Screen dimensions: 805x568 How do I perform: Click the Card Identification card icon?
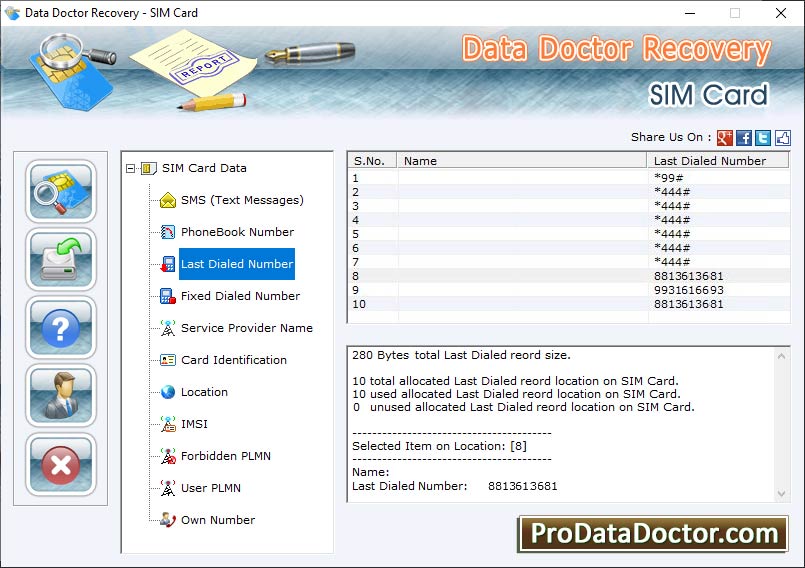167,360
